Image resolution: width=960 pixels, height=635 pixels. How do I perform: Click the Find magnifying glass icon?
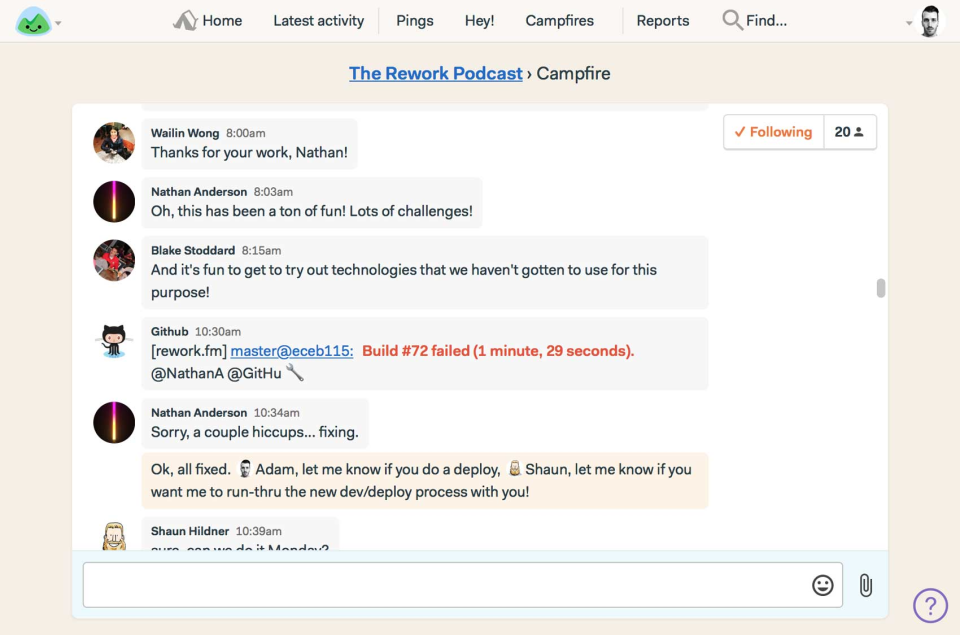click(732, 20)
